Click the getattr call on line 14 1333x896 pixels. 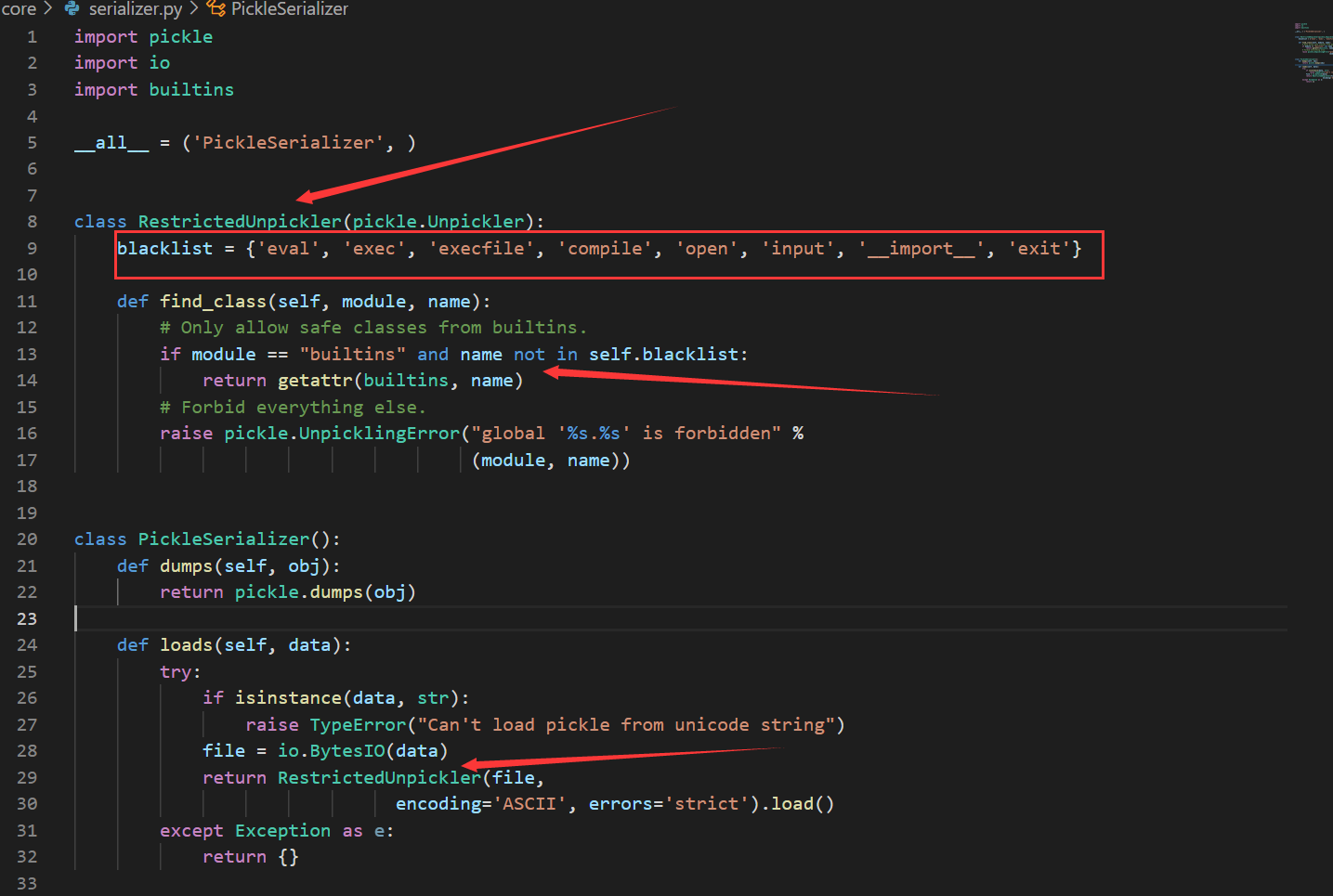click(x=400, y=381)
